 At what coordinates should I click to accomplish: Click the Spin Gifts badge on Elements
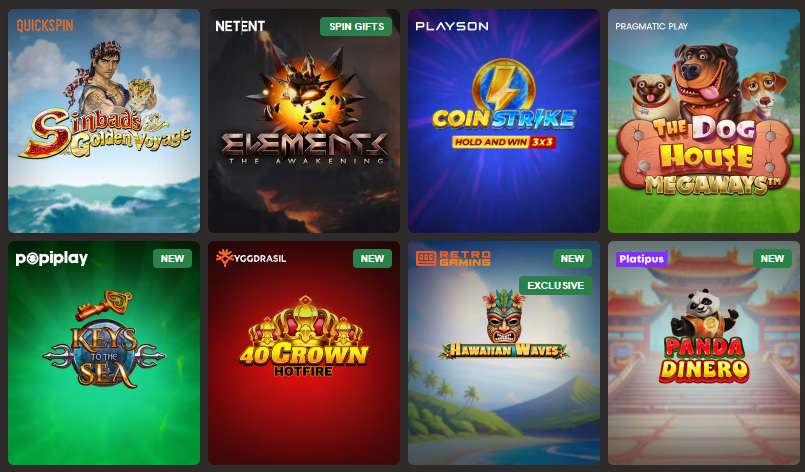356,26
